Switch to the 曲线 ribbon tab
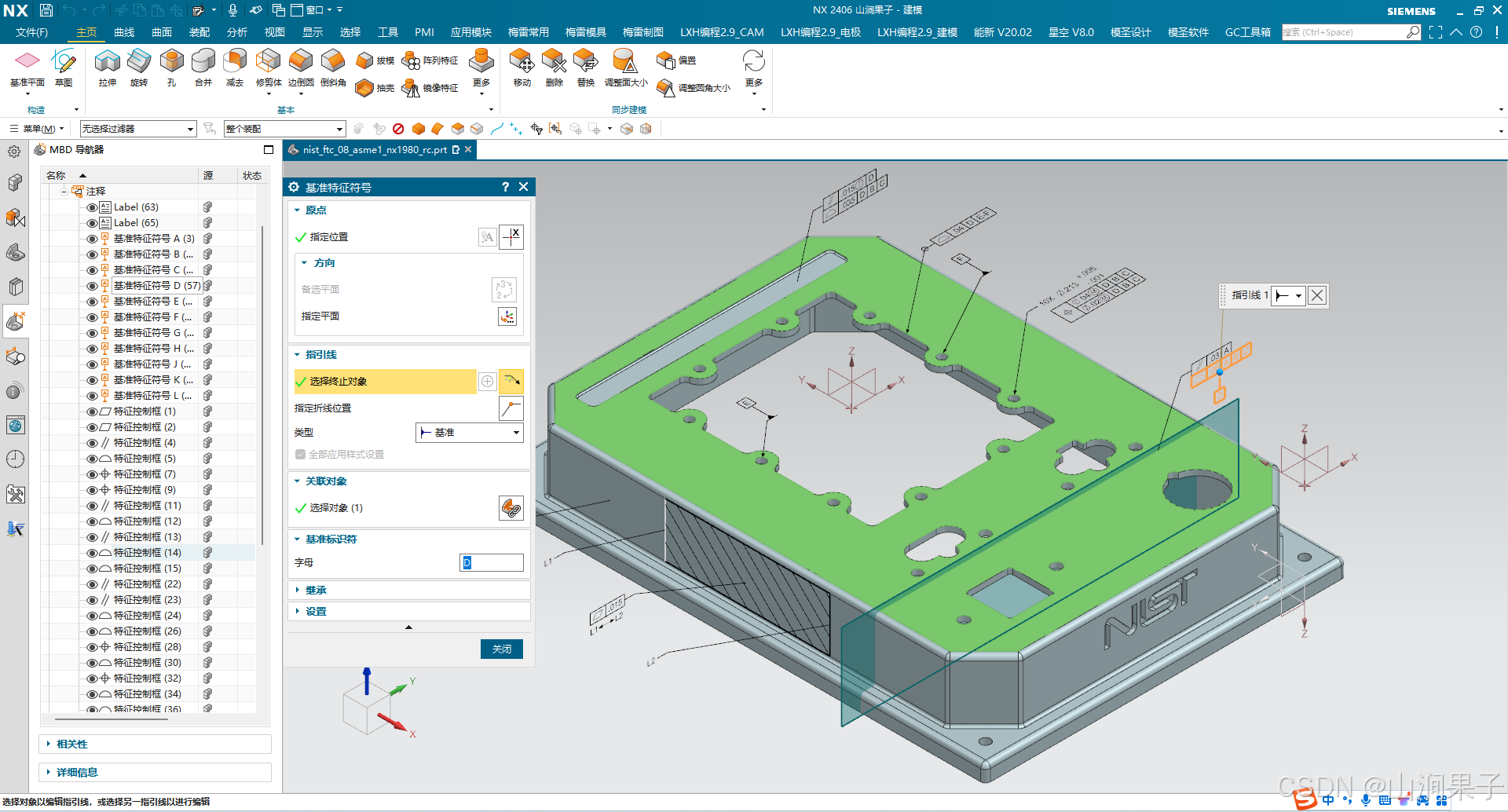The height and width of the screenshot is (812, 1508). tap(124, 32)
